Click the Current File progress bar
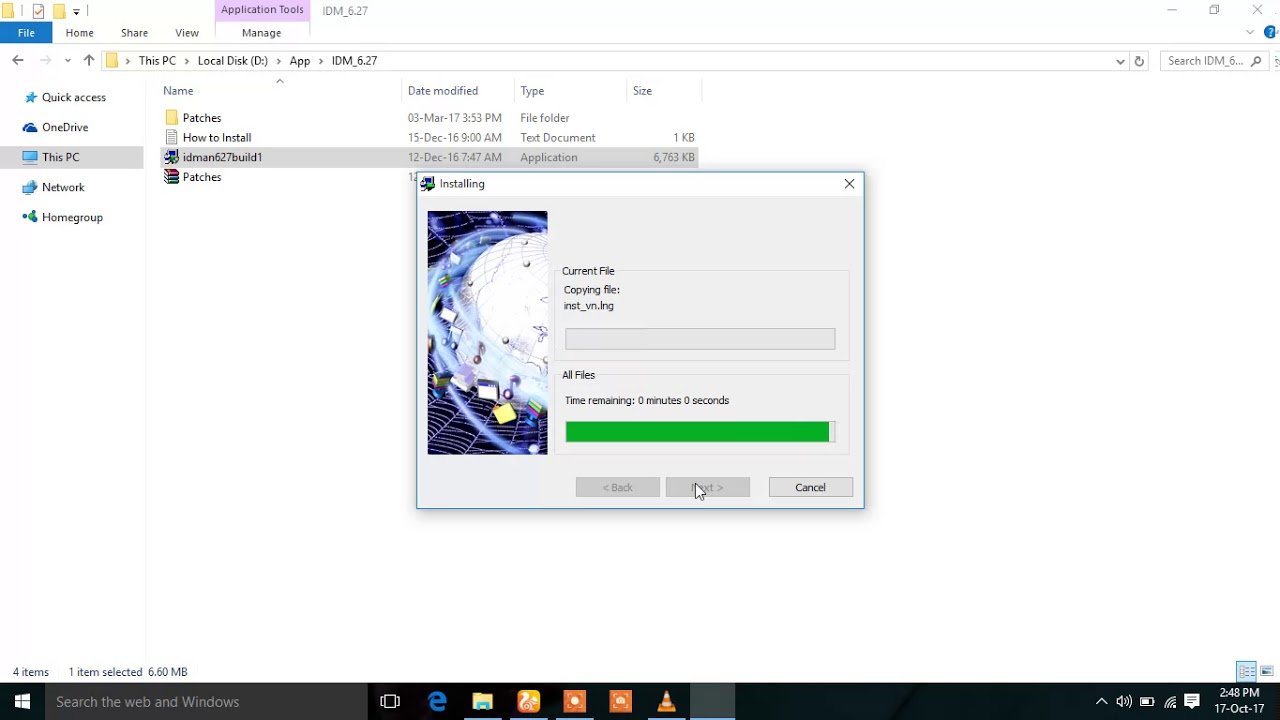Screen dimensions: 1280x720 coord(700,339)
